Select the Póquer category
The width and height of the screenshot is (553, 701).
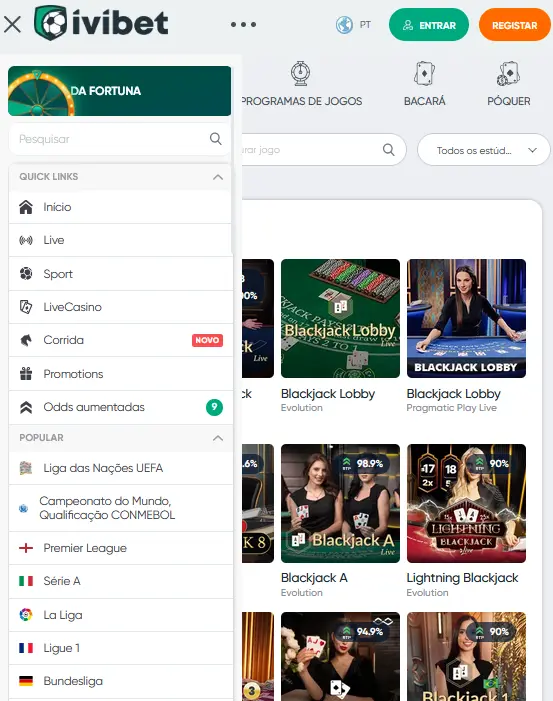(509, 84)
